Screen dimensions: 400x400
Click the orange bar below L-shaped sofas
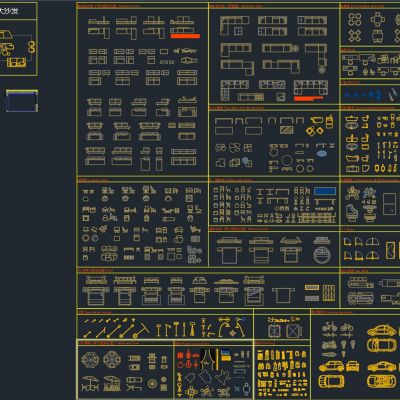pyautogui.click(x=308, y=98)
